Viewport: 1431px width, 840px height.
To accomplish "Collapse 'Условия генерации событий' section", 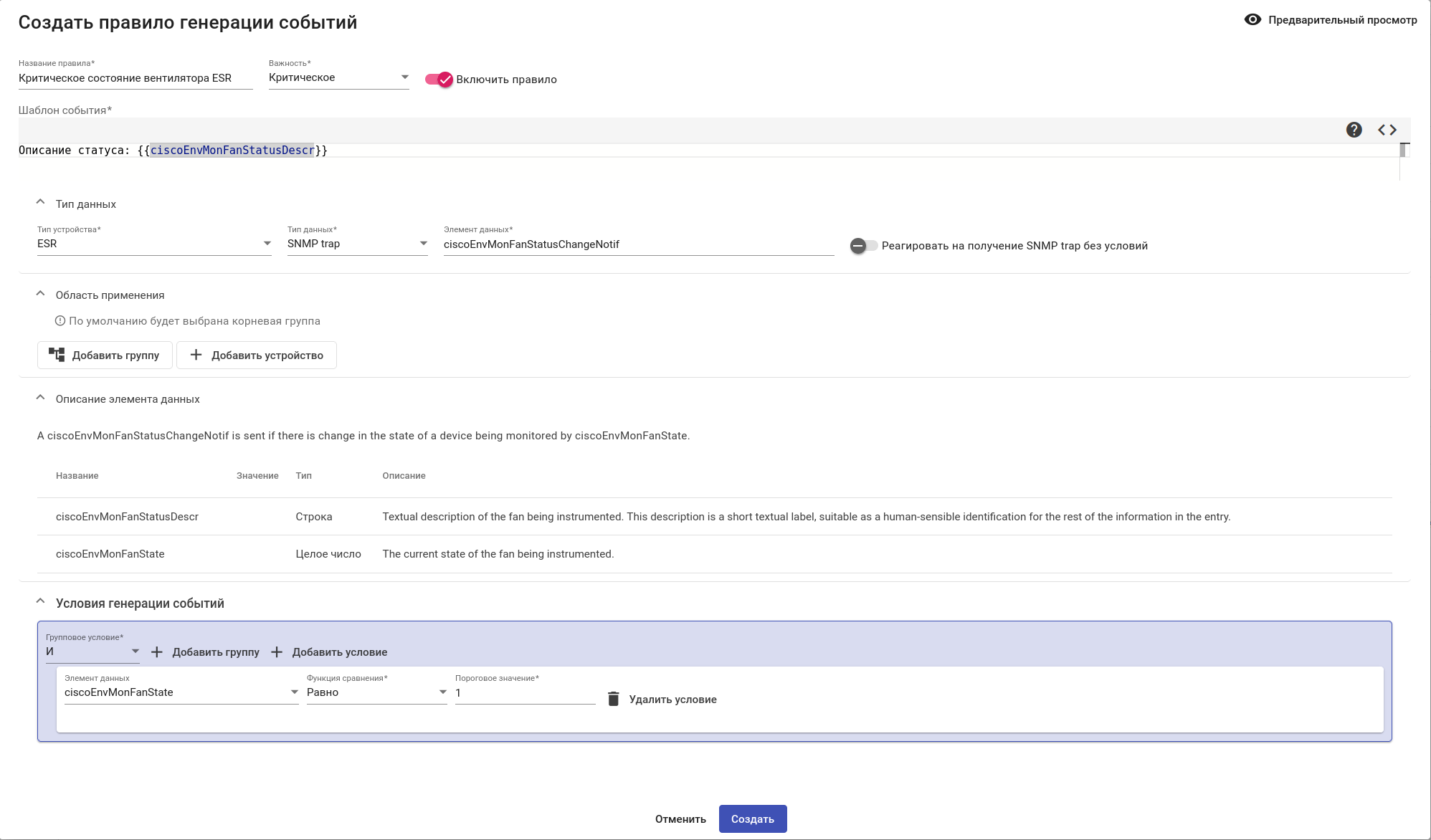I will point(41,602).
